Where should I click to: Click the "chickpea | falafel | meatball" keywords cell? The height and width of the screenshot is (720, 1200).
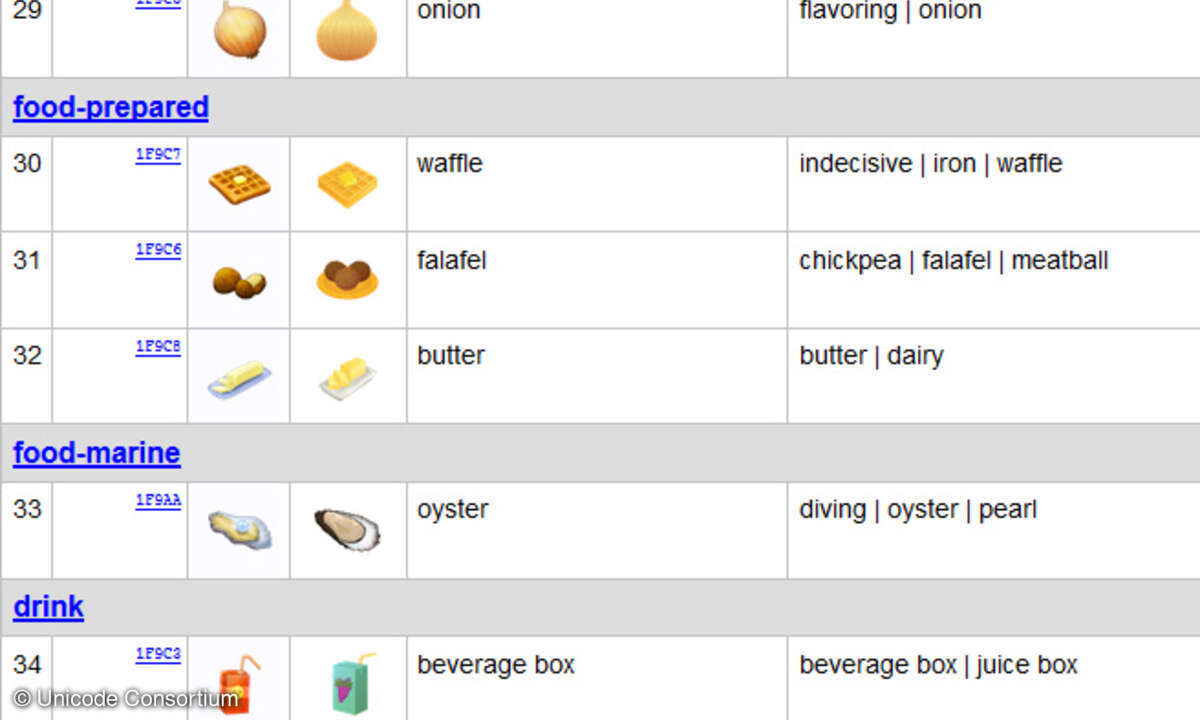click(953, 261)
